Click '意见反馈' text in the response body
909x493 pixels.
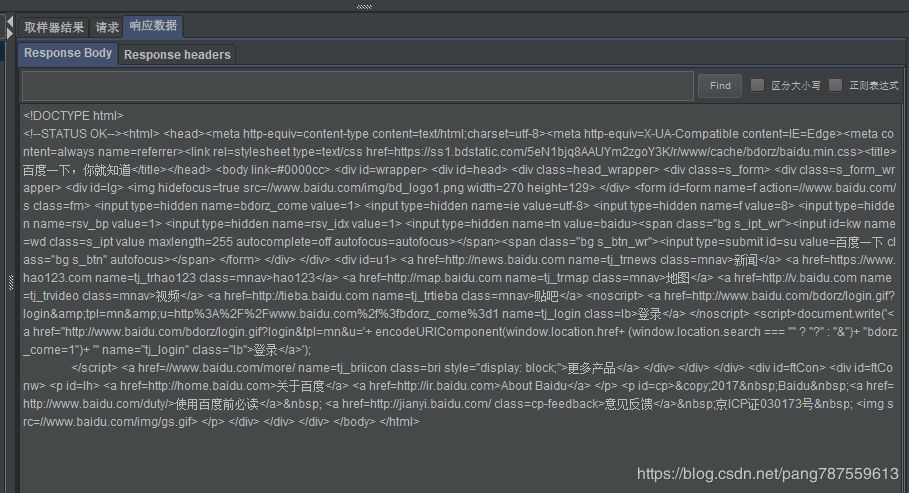pos(629,404)
